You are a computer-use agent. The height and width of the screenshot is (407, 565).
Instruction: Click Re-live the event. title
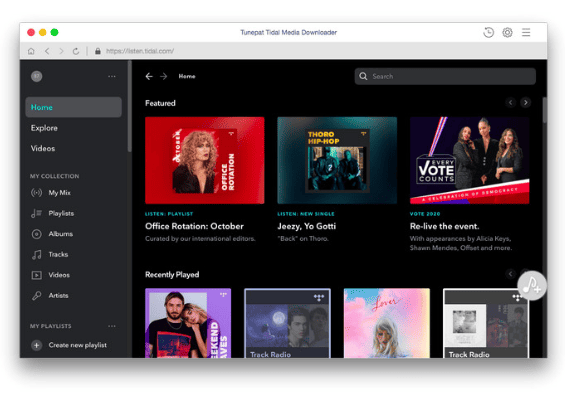(x=445, y=226)
